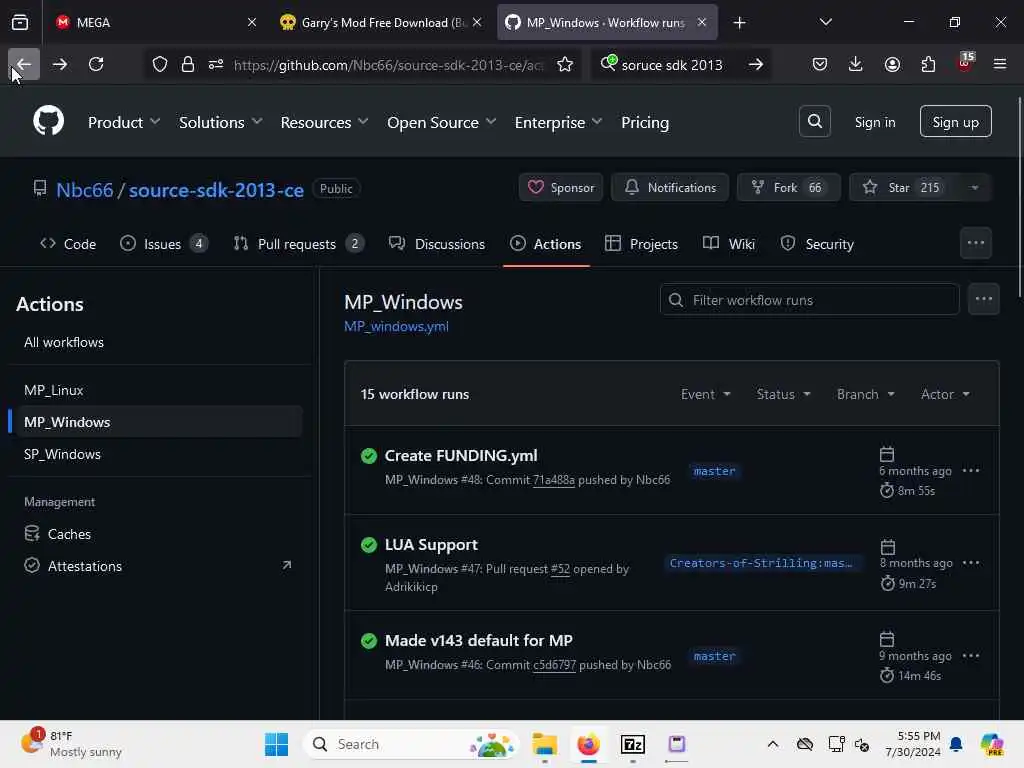1024x768 pixels.
Task: Open options for Made v143 default run
Action: click(x=971, y=656)
